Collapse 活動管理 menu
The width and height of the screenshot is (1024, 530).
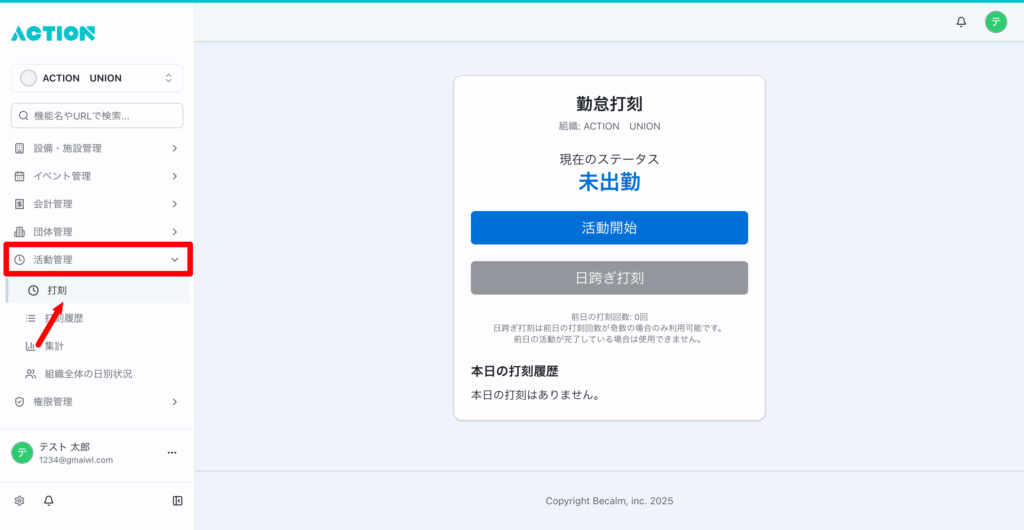click(x=97, y=260)
